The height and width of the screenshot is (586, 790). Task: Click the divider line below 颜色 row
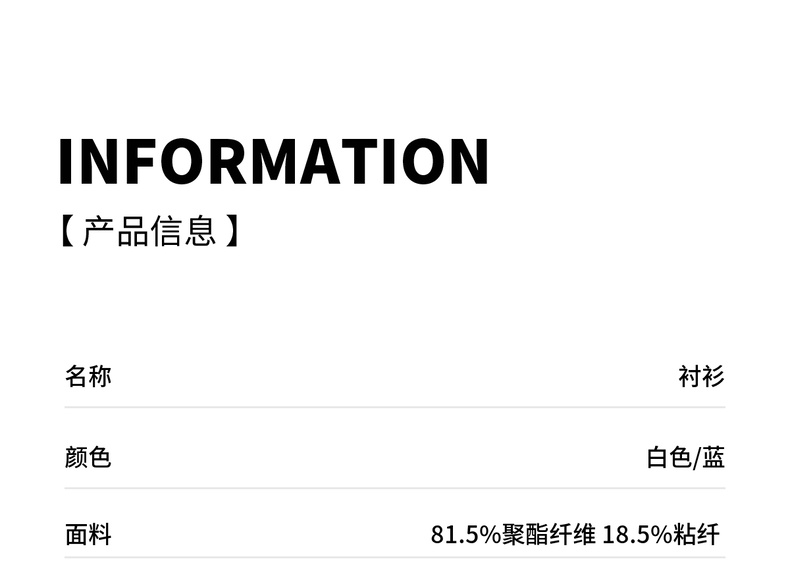395,488
